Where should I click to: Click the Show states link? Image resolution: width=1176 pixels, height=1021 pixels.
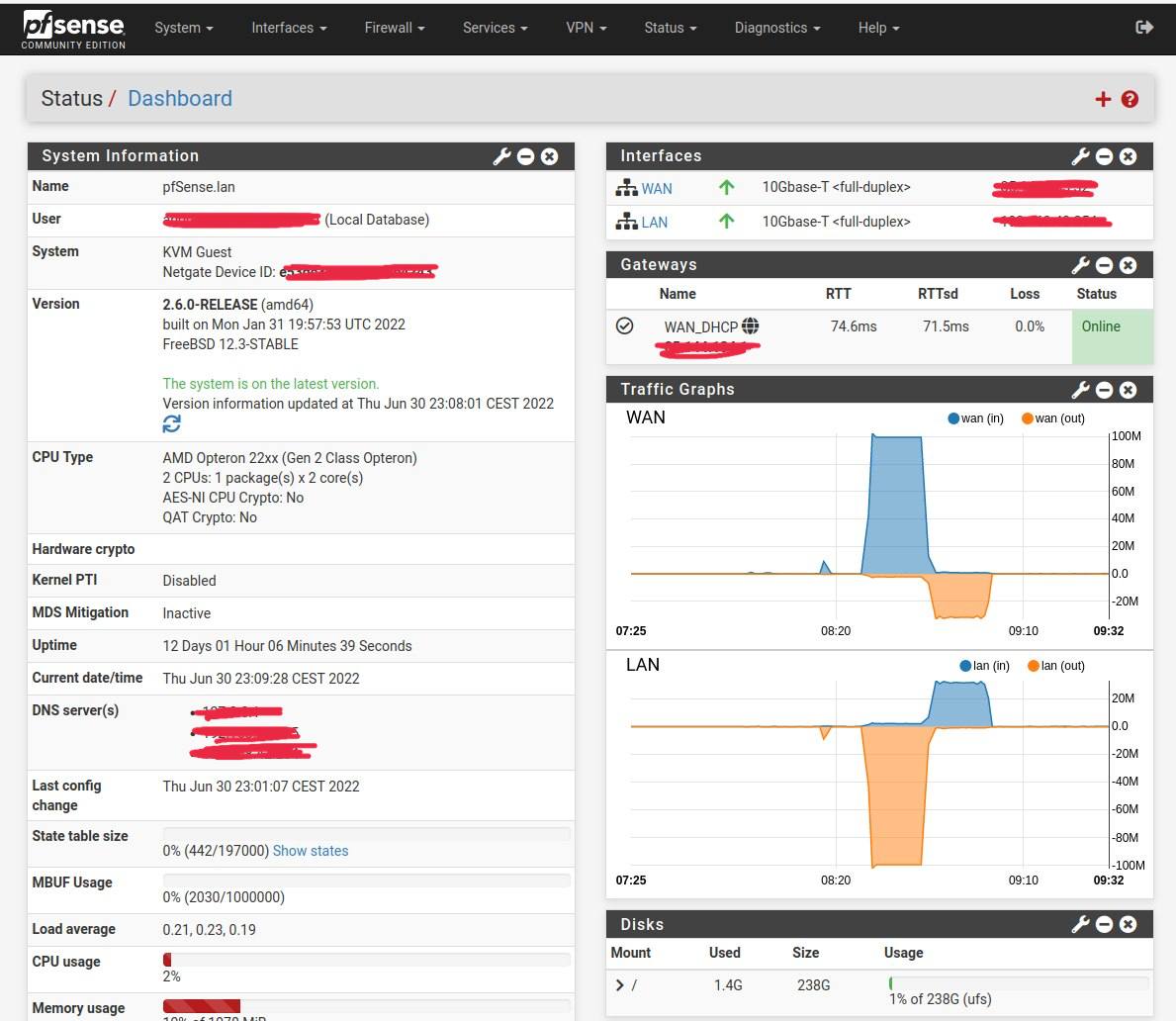coord(311,851)
